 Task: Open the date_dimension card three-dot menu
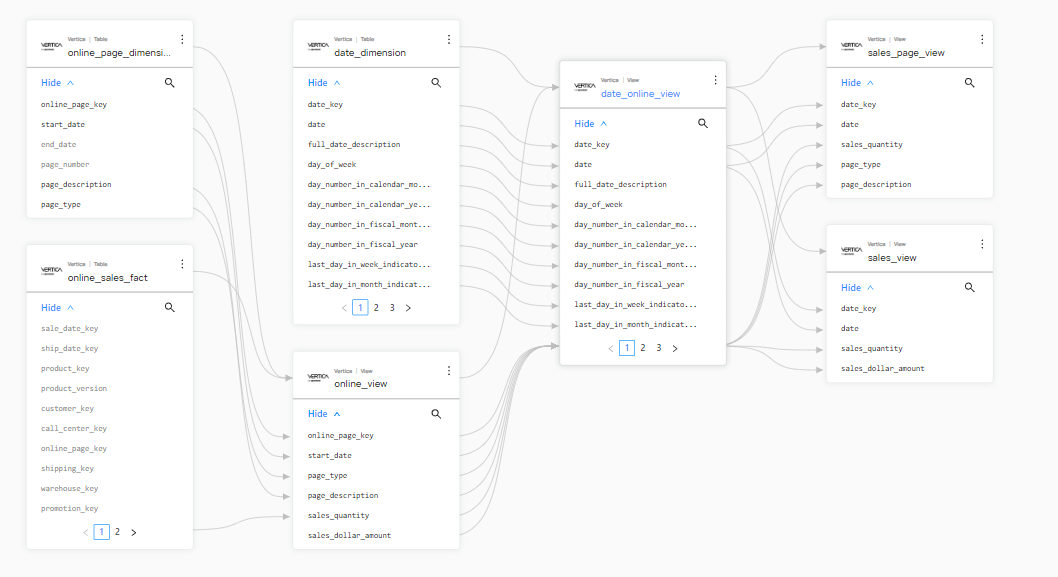[x=449, y=39]
